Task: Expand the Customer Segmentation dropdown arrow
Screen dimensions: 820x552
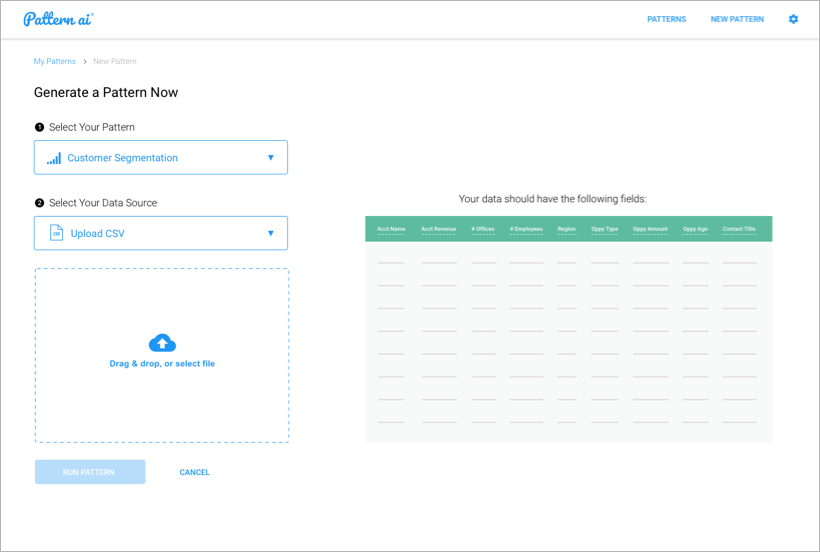Action: coord(270,158)
